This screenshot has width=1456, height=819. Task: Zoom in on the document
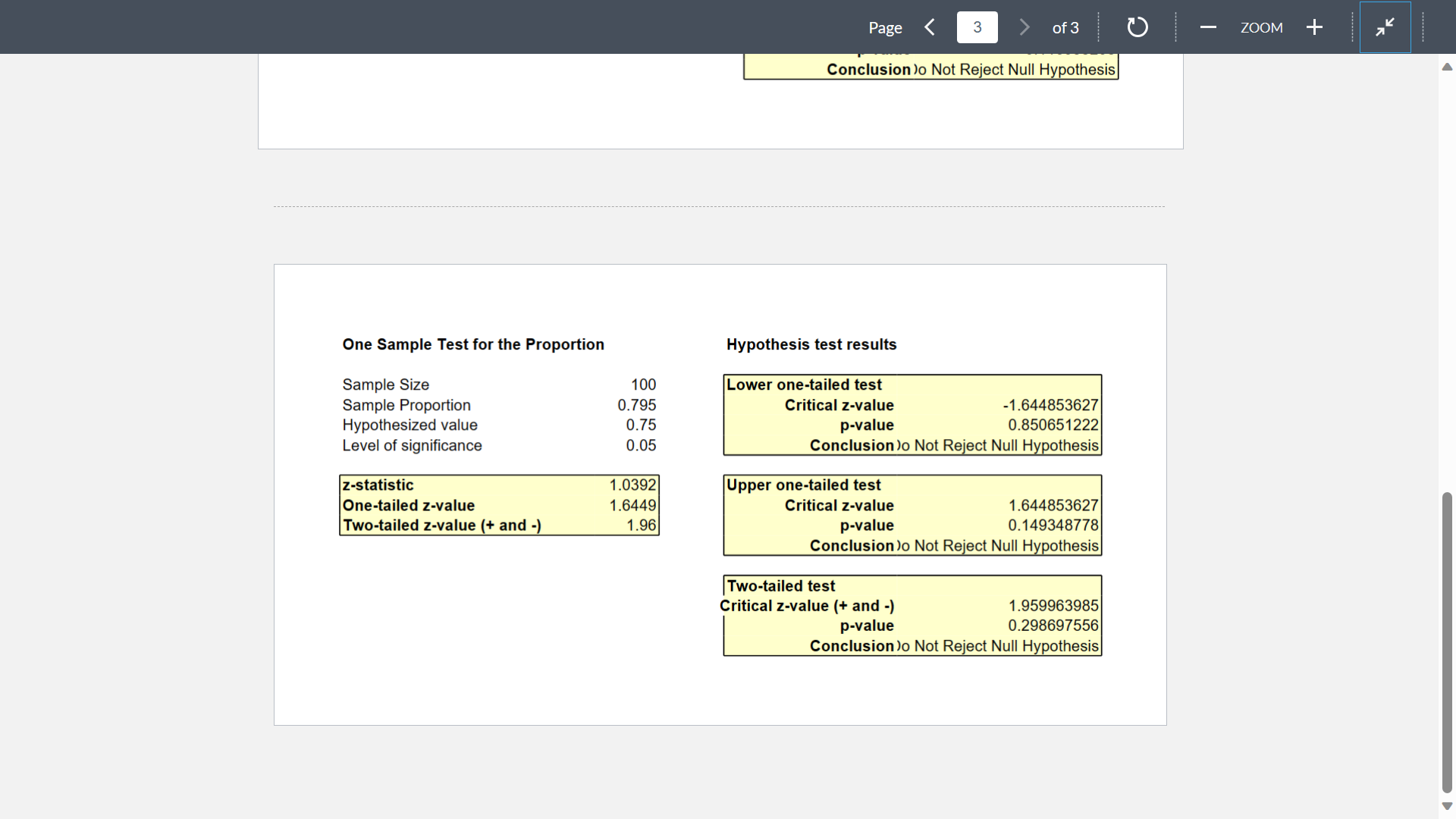[1314, 27]
